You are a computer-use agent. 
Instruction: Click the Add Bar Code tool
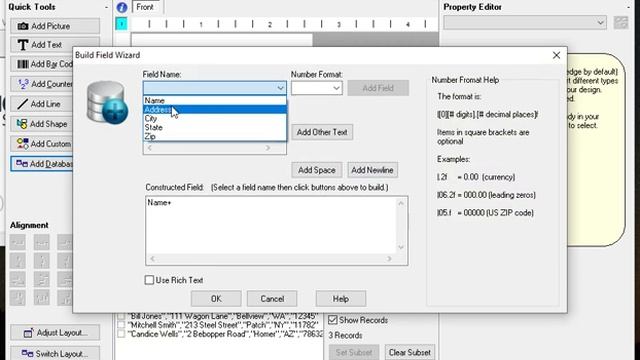tap(42, 64)
